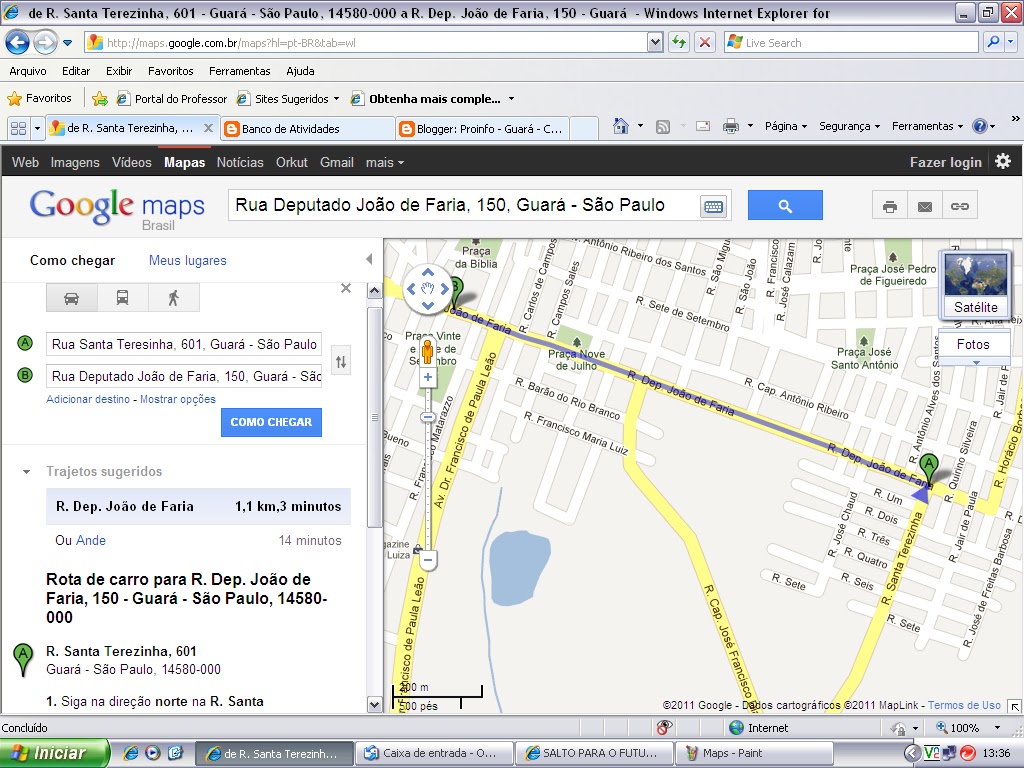Viewport: 1024px width, 768px height.
Task: Open the Arquivo menu
Action: 28,71
